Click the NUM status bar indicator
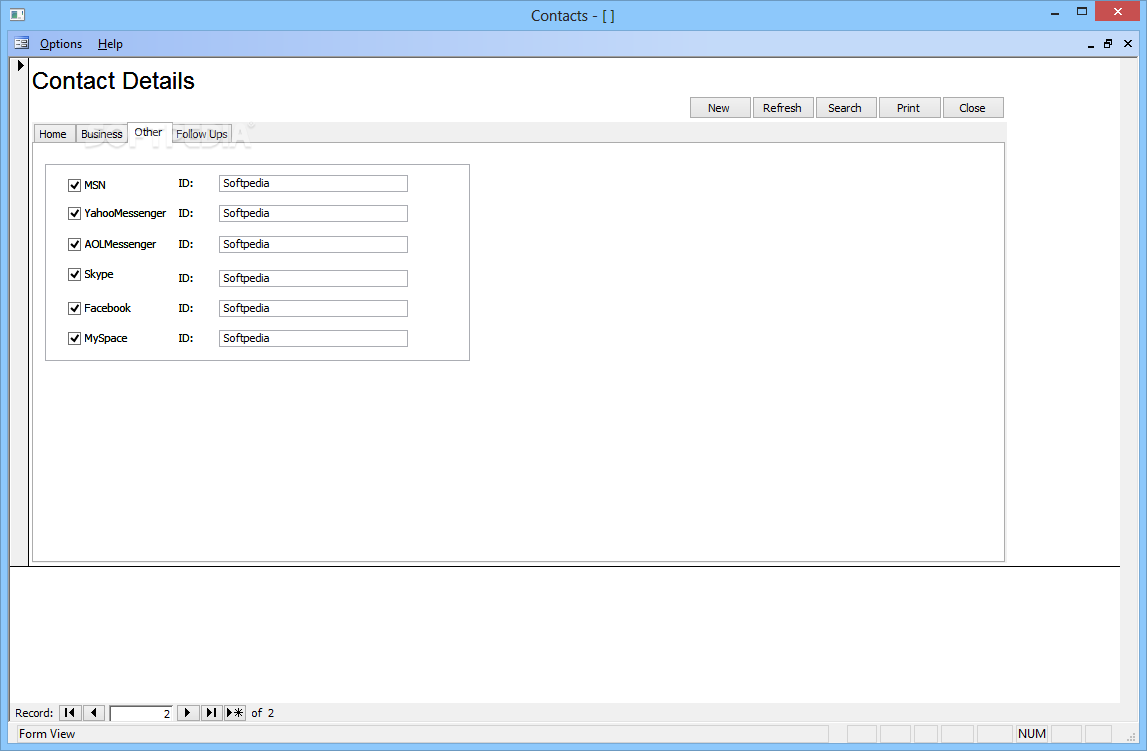The image size is (1147, 751). point(1031,733)
